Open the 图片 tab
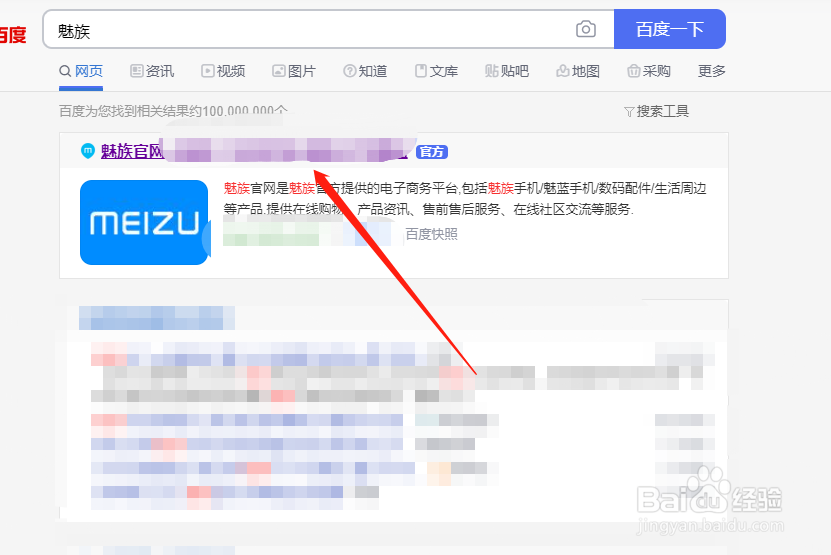 click(294, 71)
